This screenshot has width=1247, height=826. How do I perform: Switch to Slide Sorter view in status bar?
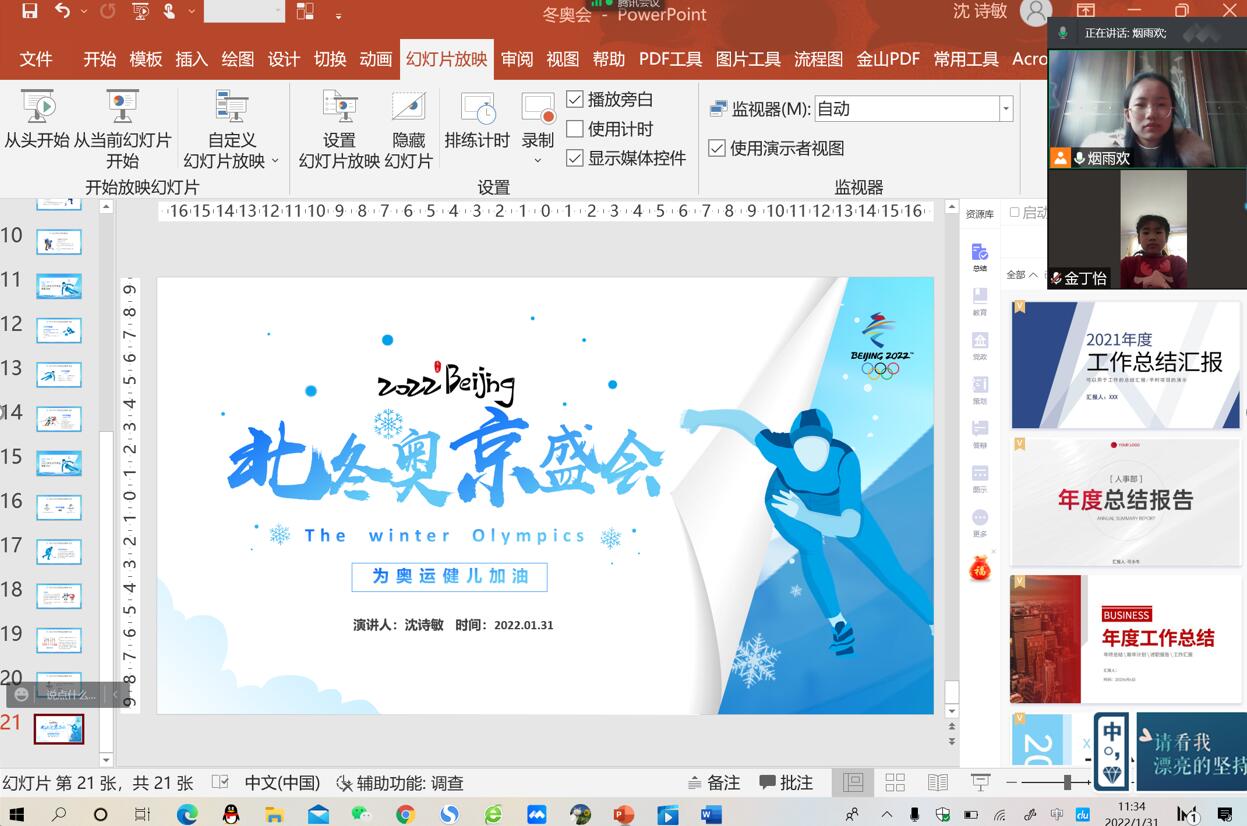click(895, 783)
